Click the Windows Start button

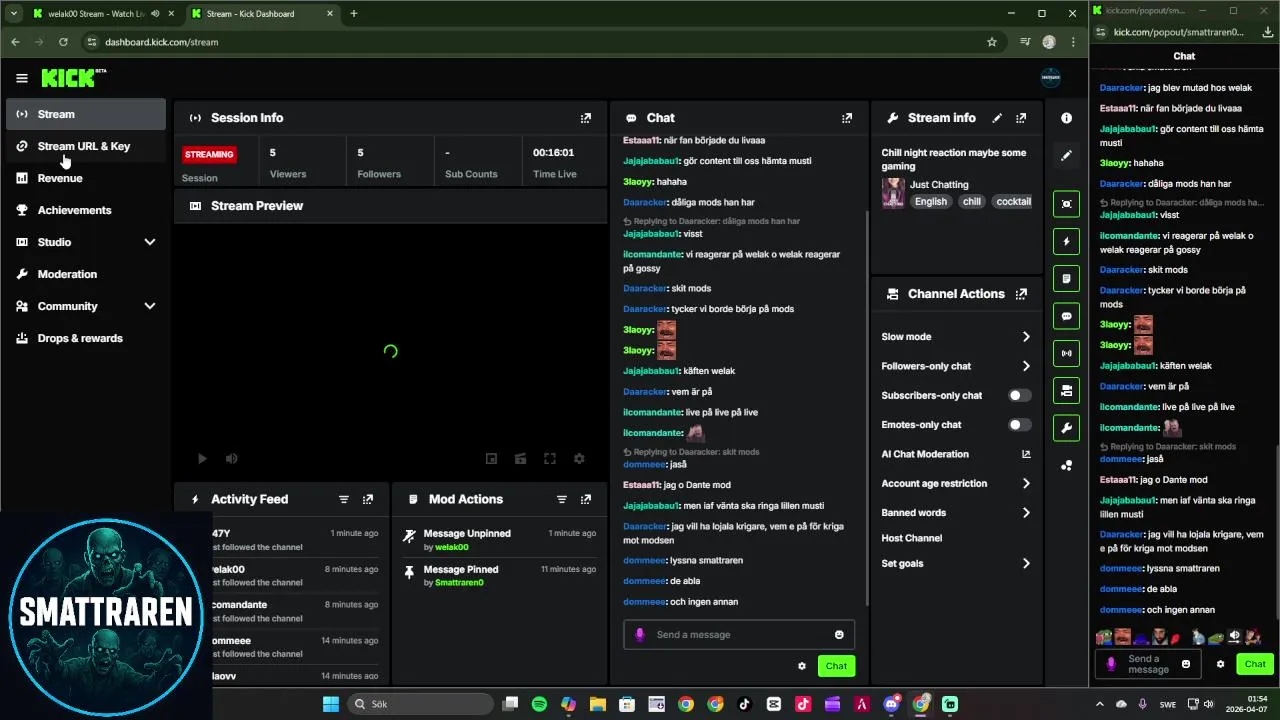(x=331, y=704)
